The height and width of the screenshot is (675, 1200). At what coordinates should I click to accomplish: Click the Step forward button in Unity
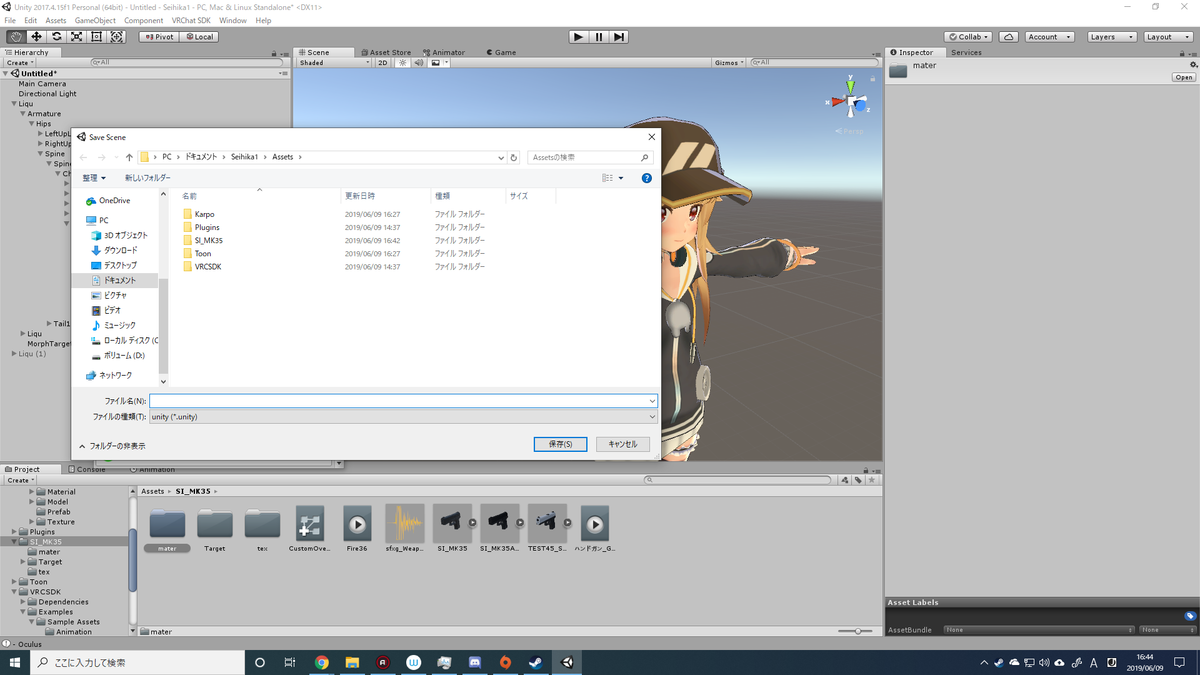point(619,37)
